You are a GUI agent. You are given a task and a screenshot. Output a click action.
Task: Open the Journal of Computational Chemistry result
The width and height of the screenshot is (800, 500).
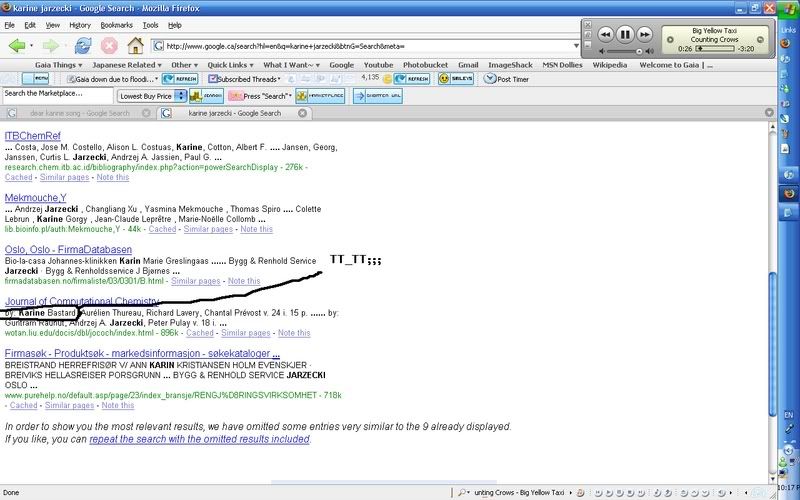(82, 301)
